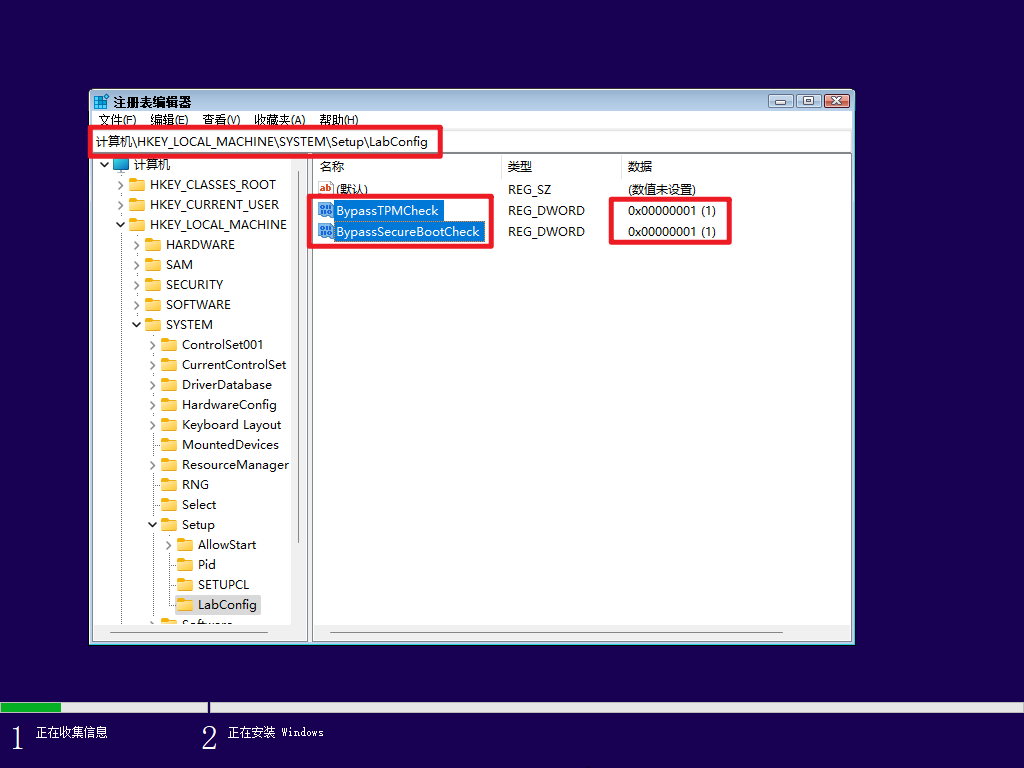Screen dimensions: 1024x768
Task: Select the HardwareConfig key
Action: [229, 405]
